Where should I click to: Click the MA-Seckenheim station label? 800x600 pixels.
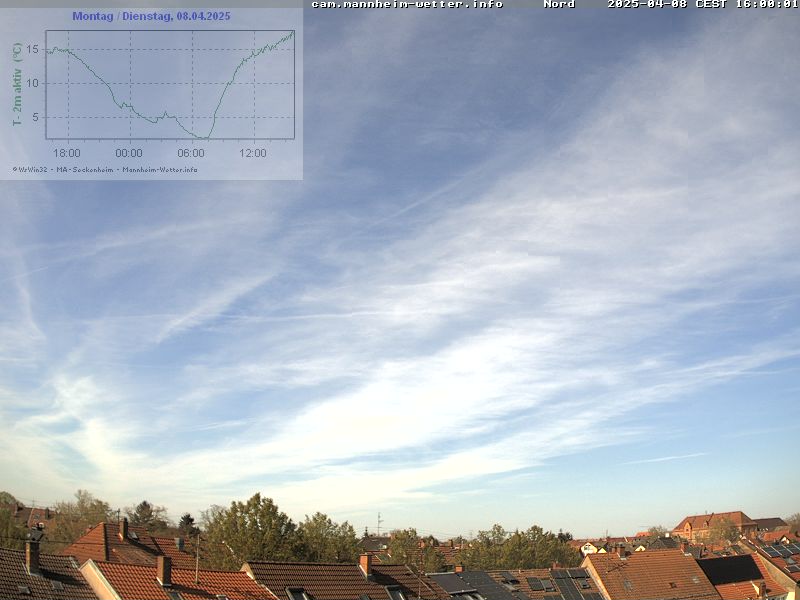(84, 169)
